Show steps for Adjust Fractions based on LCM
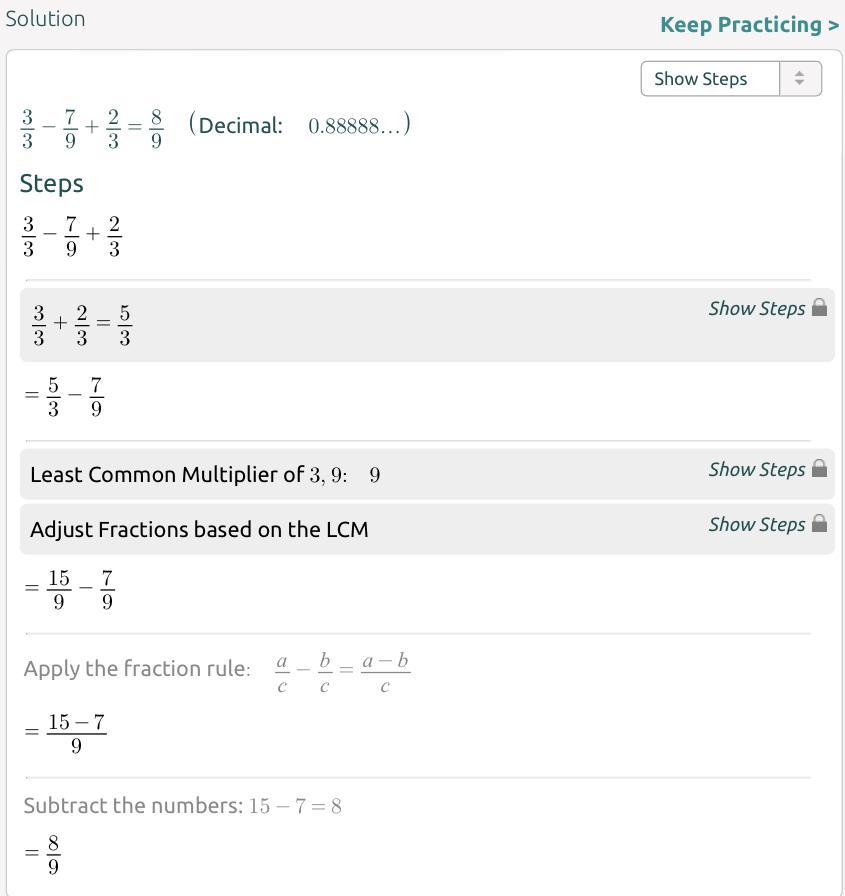The height and width of the screenshot is (896, 845). [756, 524]
